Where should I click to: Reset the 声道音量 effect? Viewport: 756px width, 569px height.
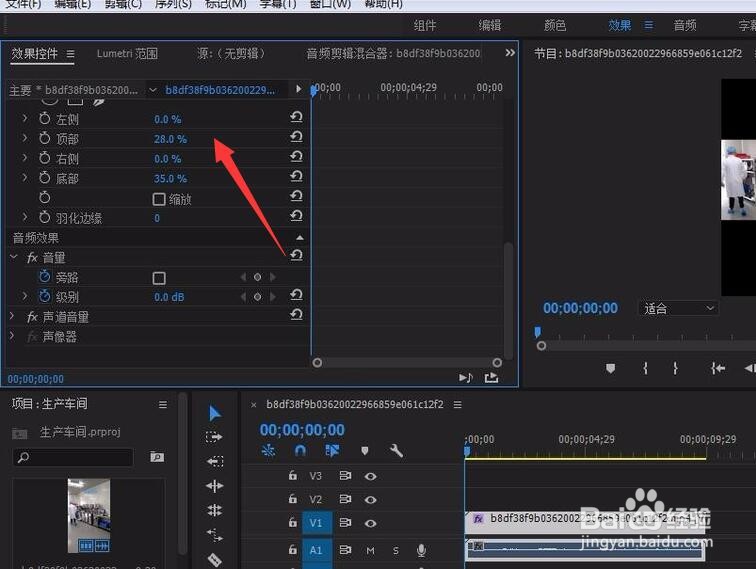[297, 315]
